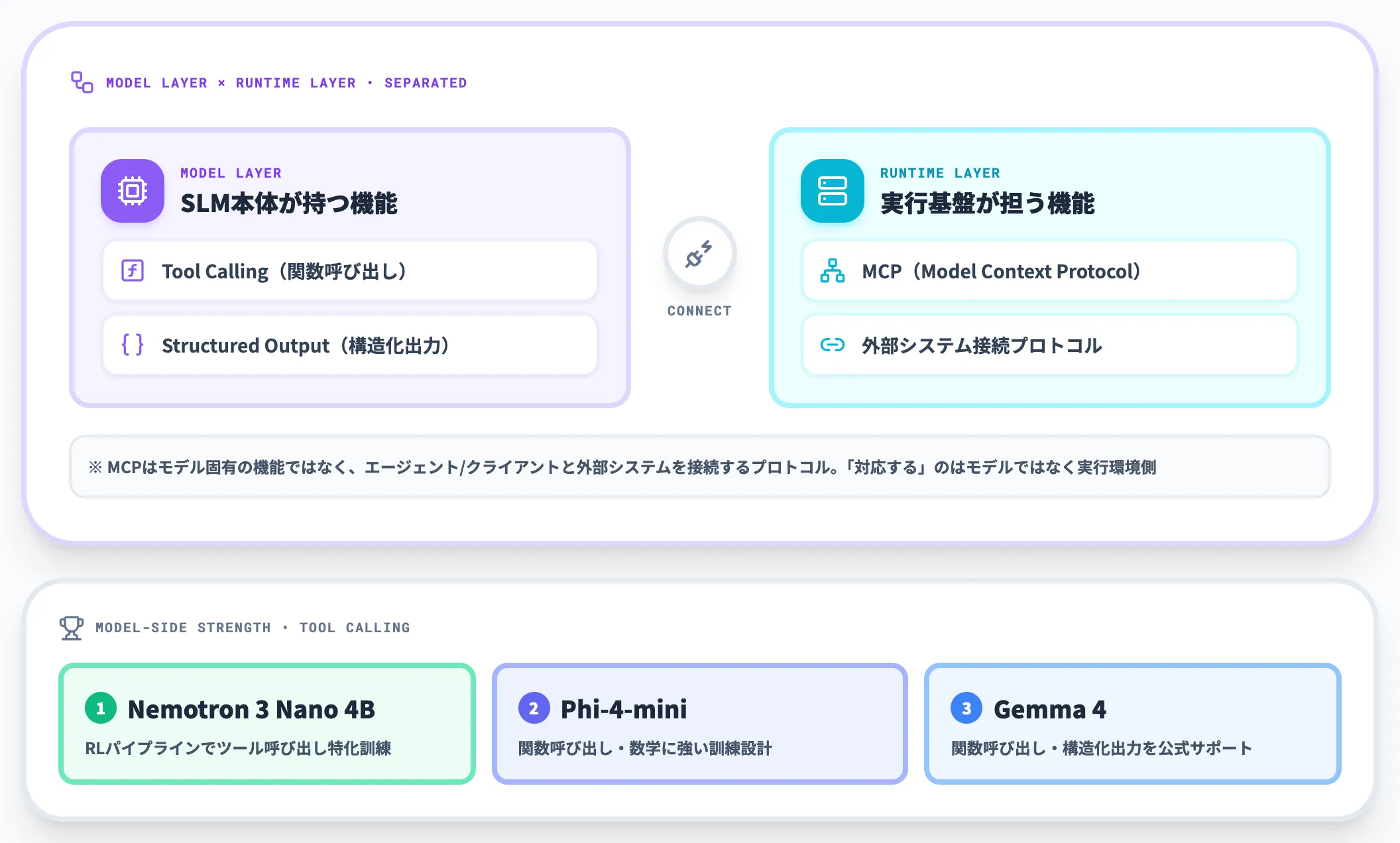Click the MODEL LAYER label in the purple panel
This screenshot has width=1400, height=843.
(231, 173)
